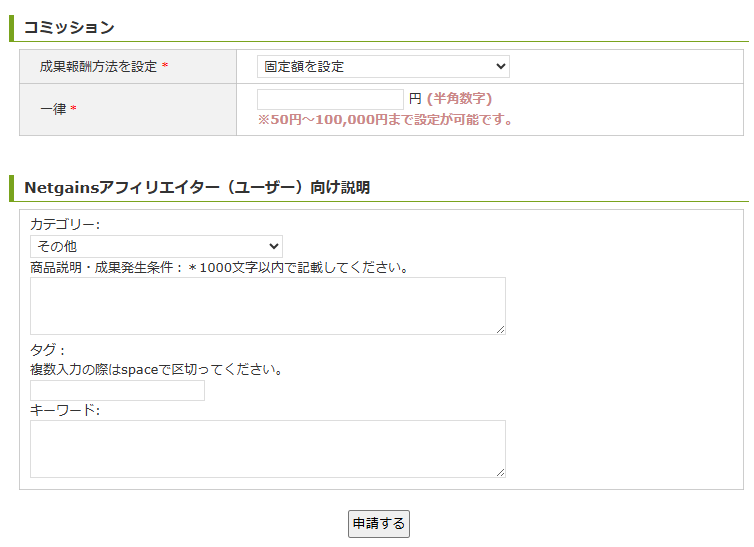Click the Netgainsアフィリエイター向け説明 heading
This screenshot has width=754, height=547.
point(196,187)
